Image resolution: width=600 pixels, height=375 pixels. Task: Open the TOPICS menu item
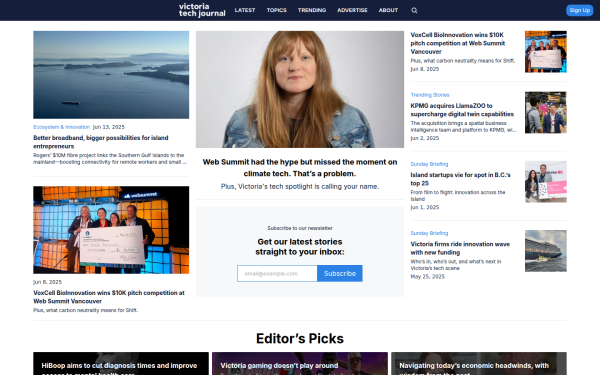(277, 10)
